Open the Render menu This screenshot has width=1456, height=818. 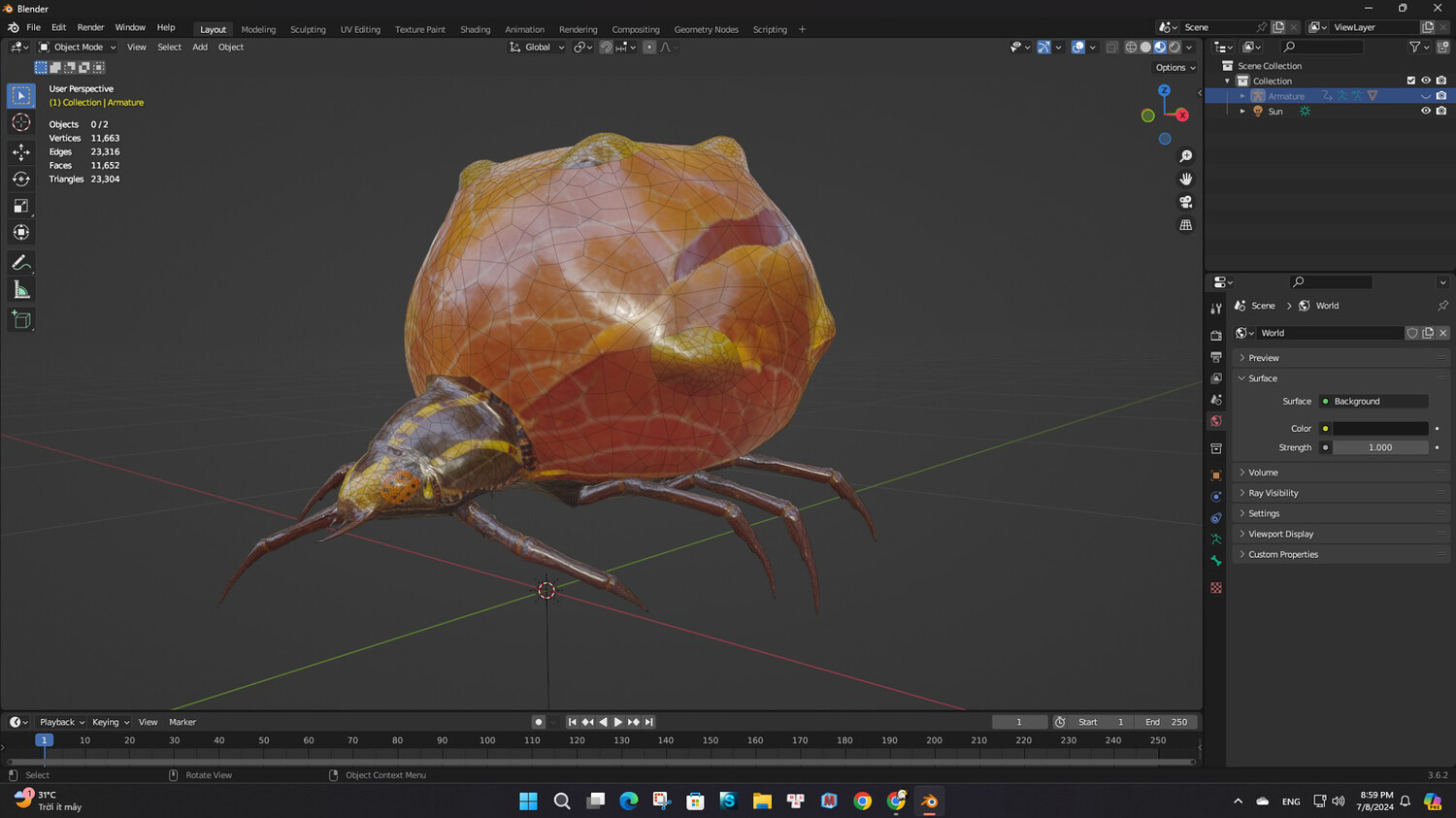coord(90,27)
